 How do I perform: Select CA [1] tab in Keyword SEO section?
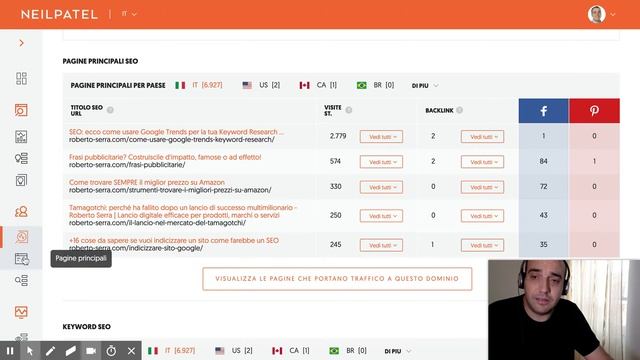pos(291,351)
